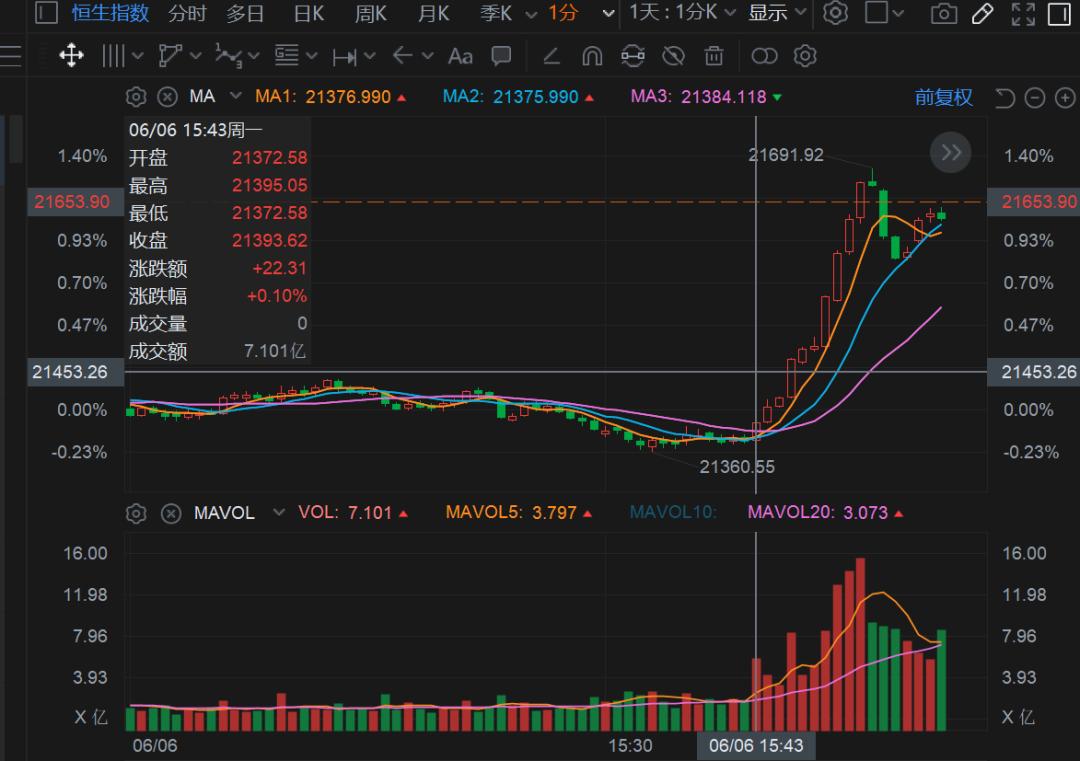Zoom in with the plus button
1080x761 pixels.
point(1063,98)
